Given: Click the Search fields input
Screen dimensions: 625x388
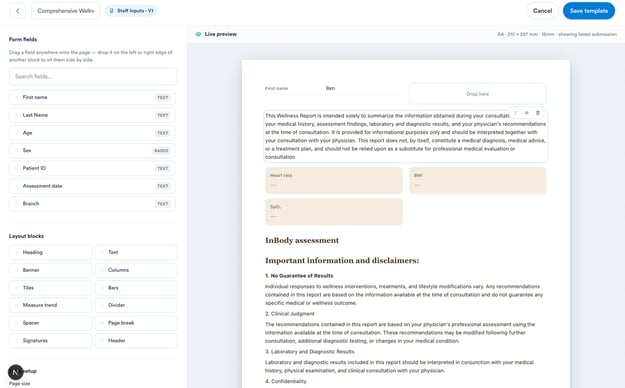Looking at the screenshot, I should (x=93, y=76).
